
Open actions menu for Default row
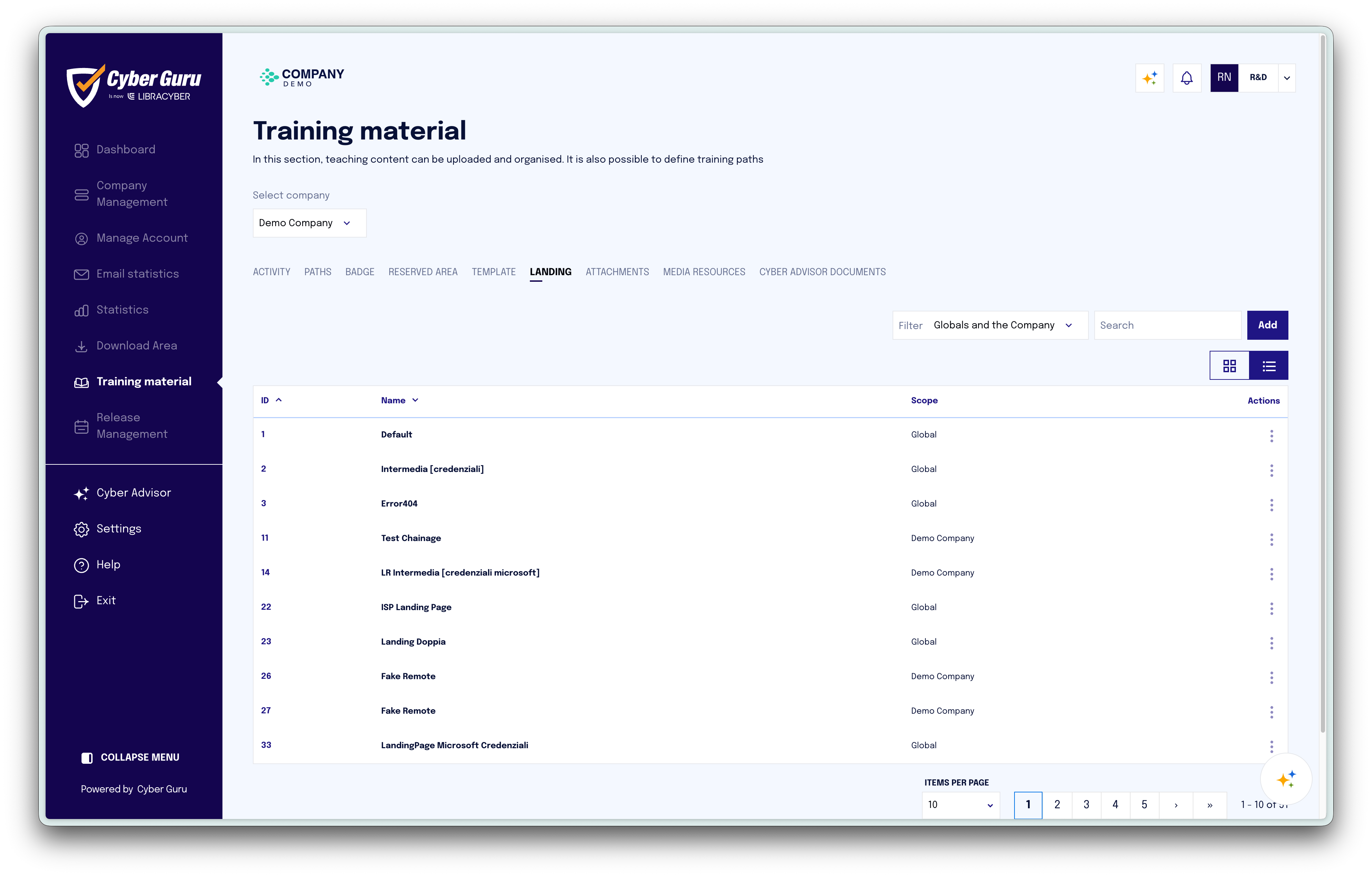coord(1271,436)
